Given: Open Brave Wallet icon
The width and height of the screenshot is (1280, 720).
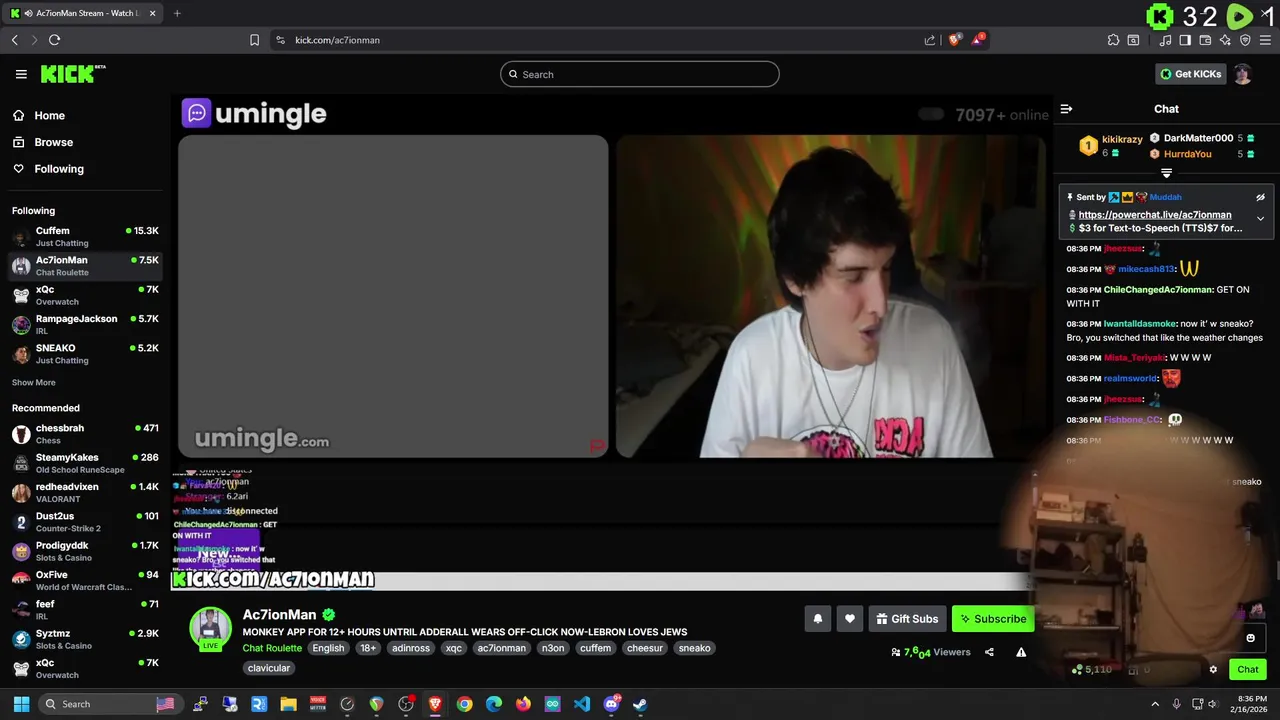Looking at the screenshot, I should pos(1205,40).
